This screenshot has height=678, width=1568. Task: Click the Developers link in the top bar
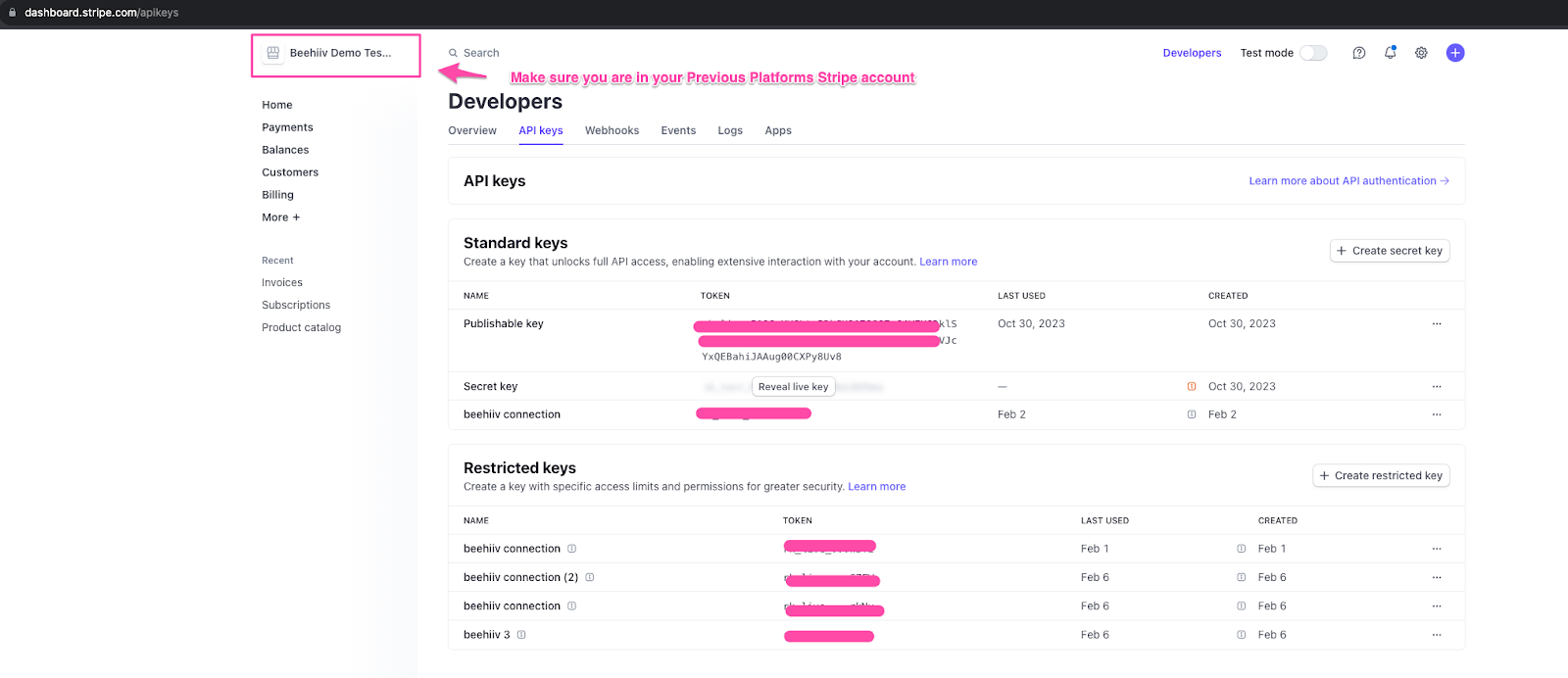1192,53
